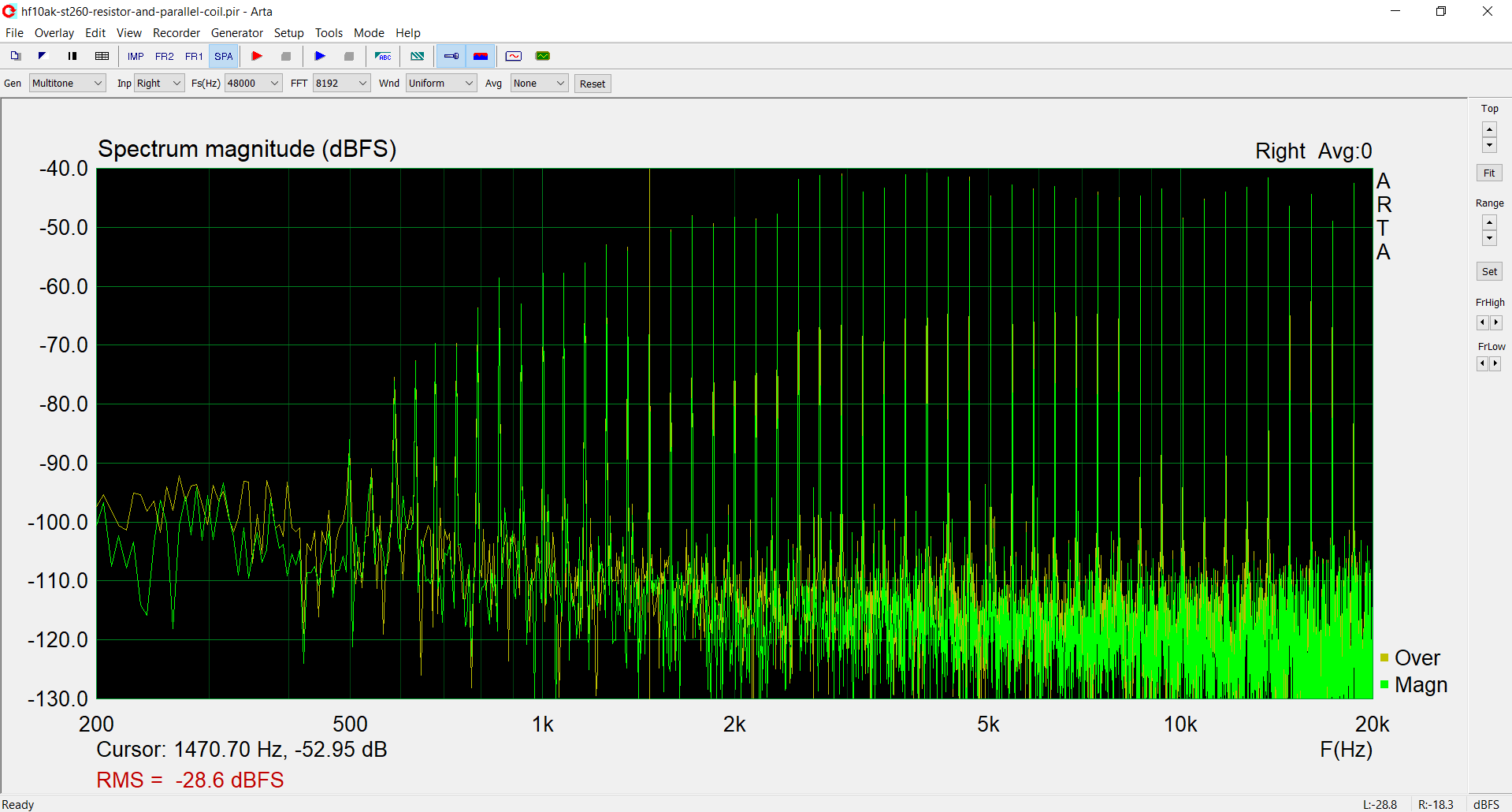1512x812 pixels.
Task: Toggle the line/bar graph style icon
Action: tap(451, 56)
